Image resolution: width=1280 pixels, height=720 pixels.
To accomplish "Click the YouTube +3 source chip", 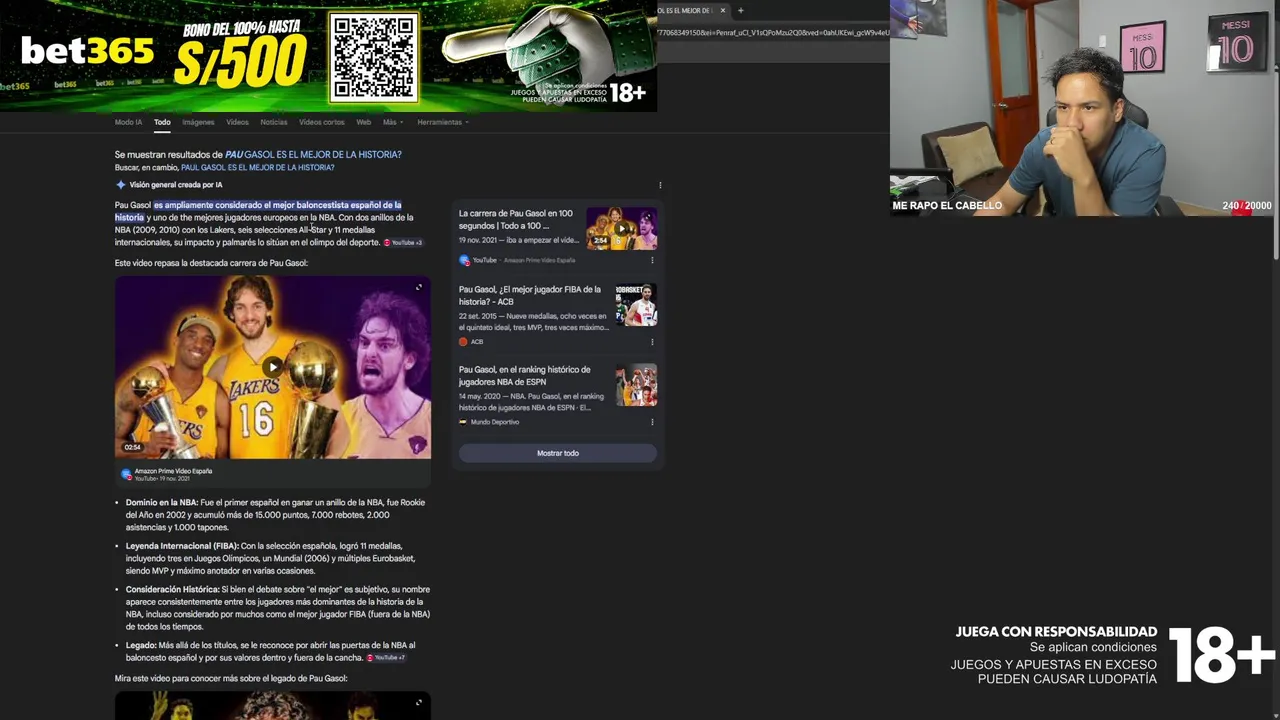I will 404,243.
